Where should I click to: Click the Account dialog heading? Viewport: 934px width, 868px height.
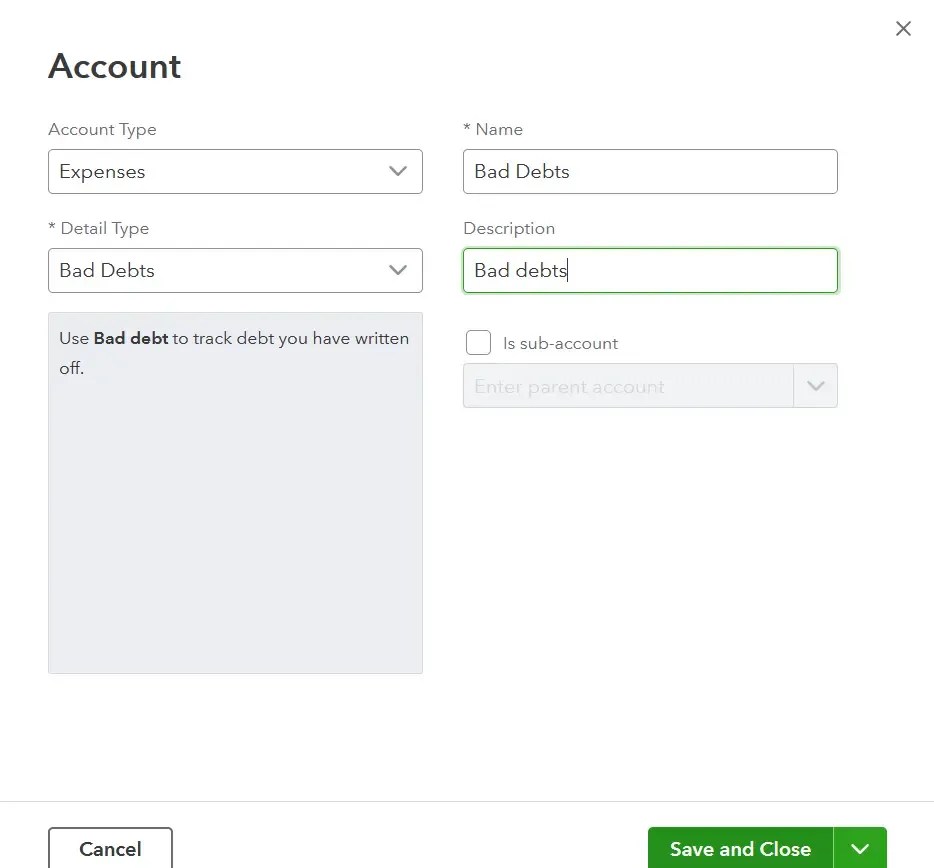(x=114, y=66)
